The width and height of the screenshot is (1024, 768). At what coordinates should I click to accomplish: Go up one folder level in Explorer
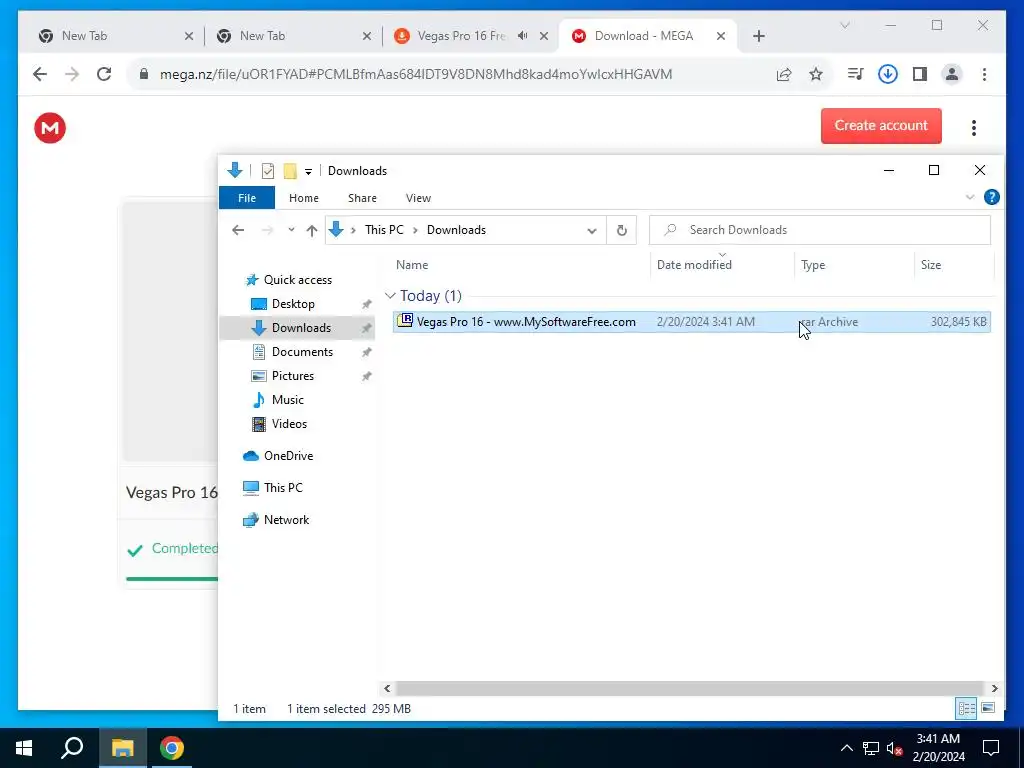click(312, 230)
